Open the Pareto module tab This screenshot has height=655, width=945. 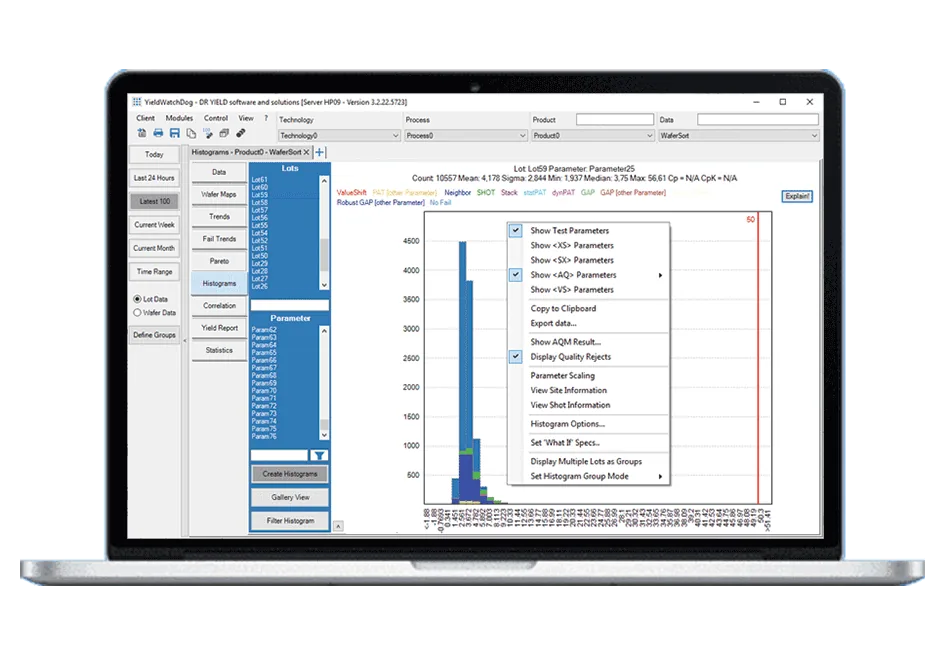coord(219,262)
